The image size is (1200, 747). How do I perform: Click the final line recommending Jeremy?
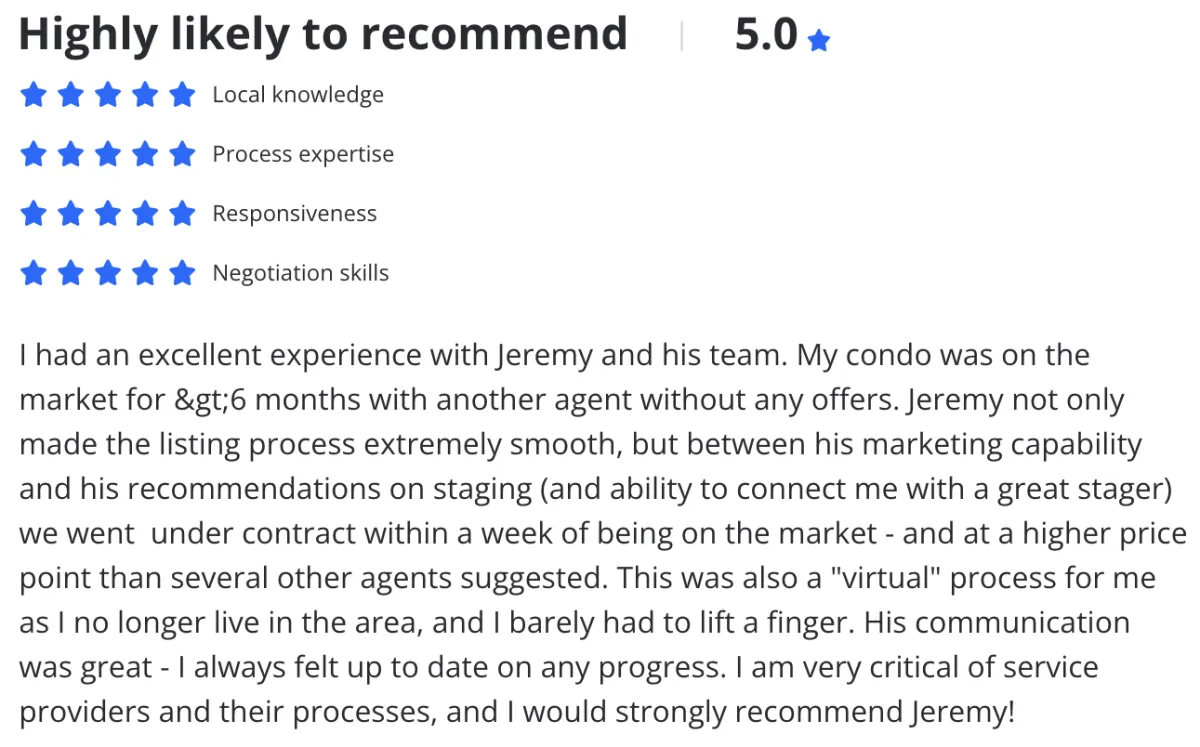point(517,712)
